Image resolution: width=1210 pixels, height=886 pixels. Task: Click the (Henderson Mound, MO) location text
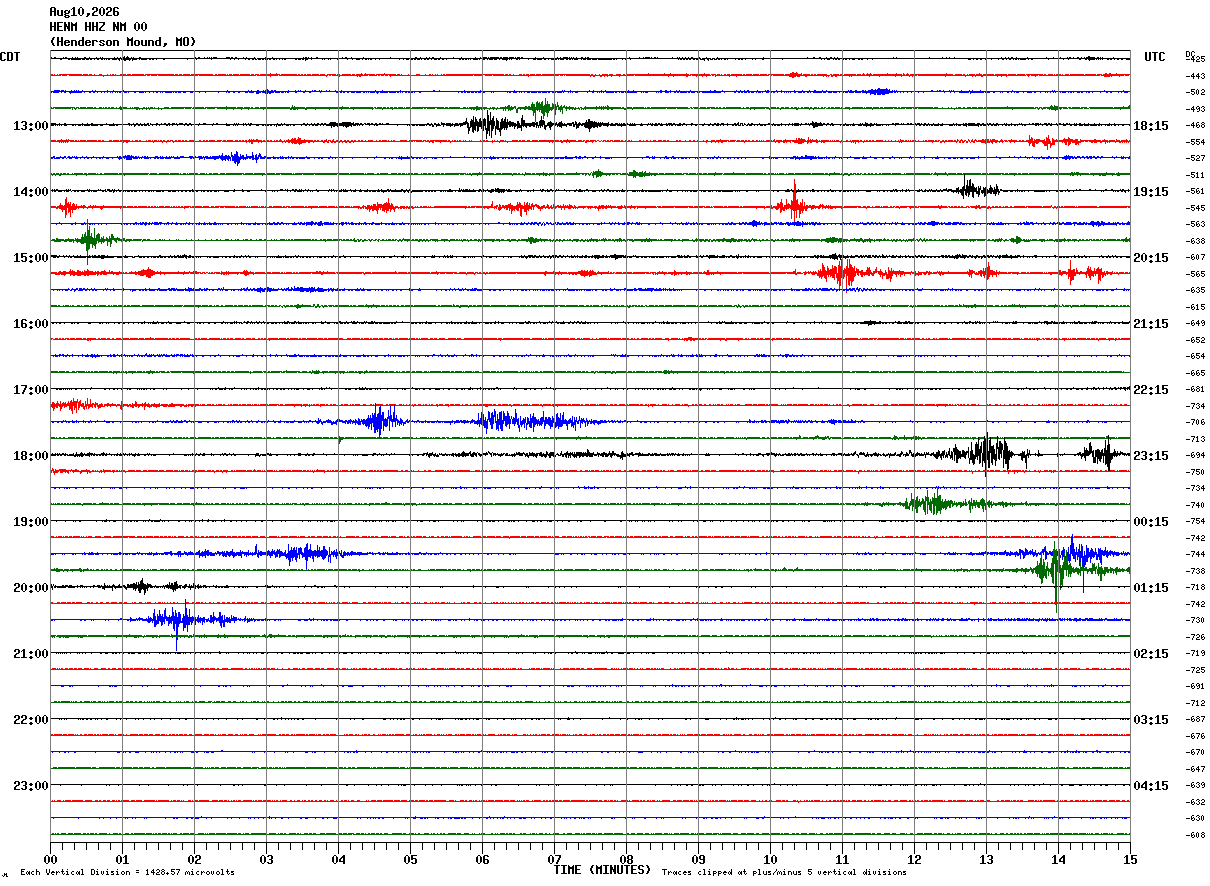pos(123,42)
